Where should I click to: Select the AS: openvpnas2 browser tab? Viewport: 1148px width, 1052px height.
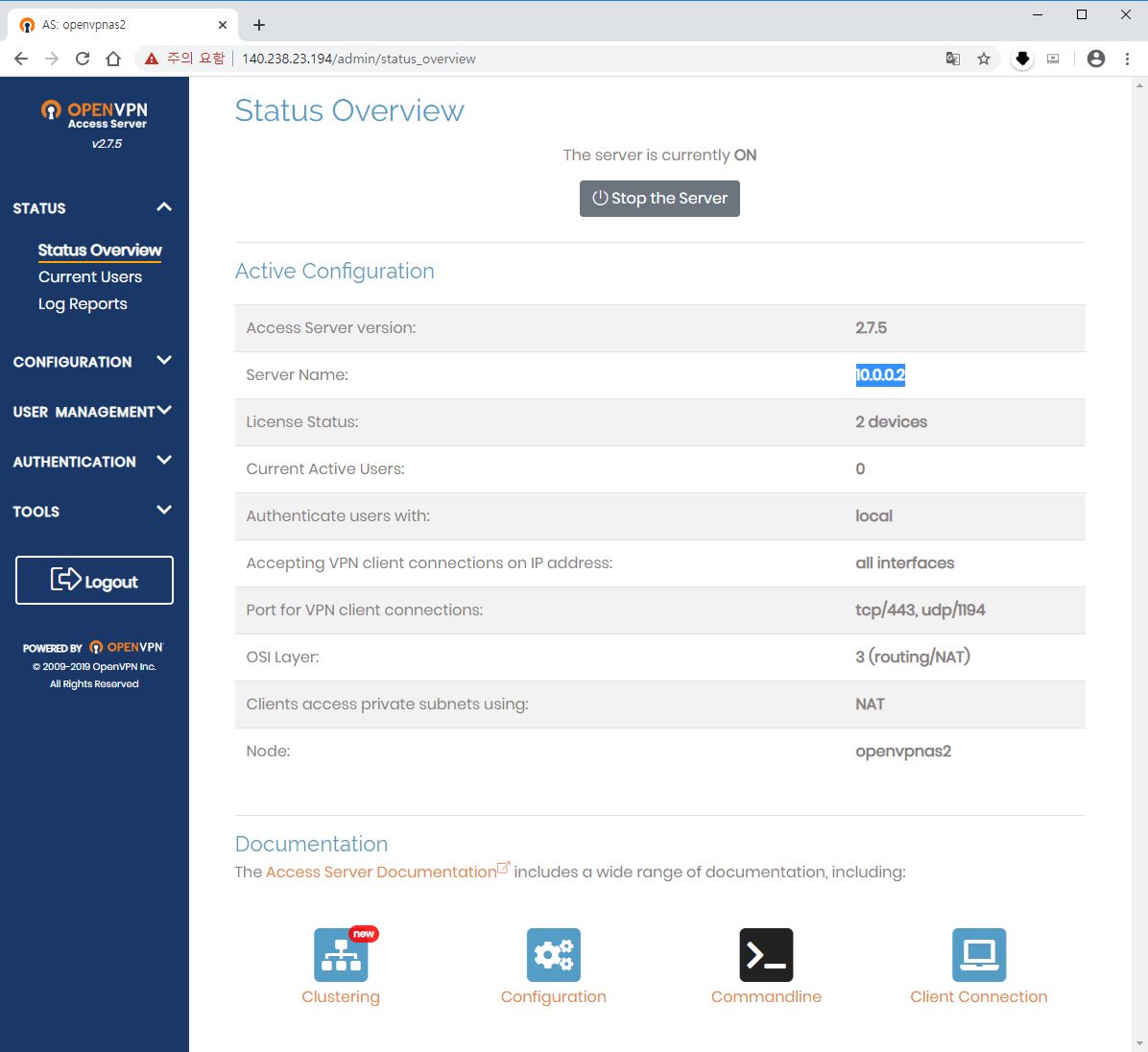tap(123, 25)
